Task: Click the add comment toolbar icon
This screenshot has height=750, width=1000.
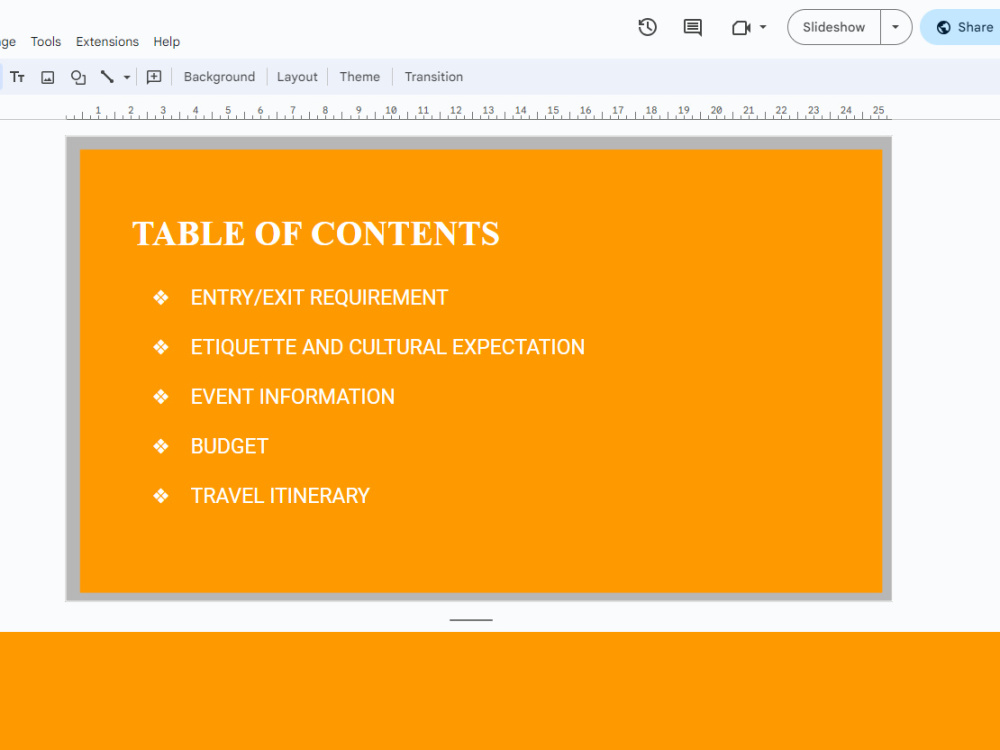Action: click(154, 77)
